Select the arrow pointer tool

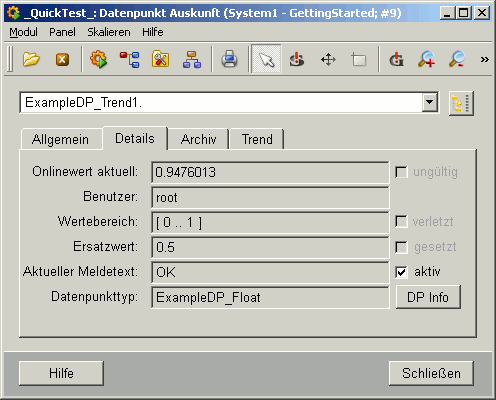[266, 60]
